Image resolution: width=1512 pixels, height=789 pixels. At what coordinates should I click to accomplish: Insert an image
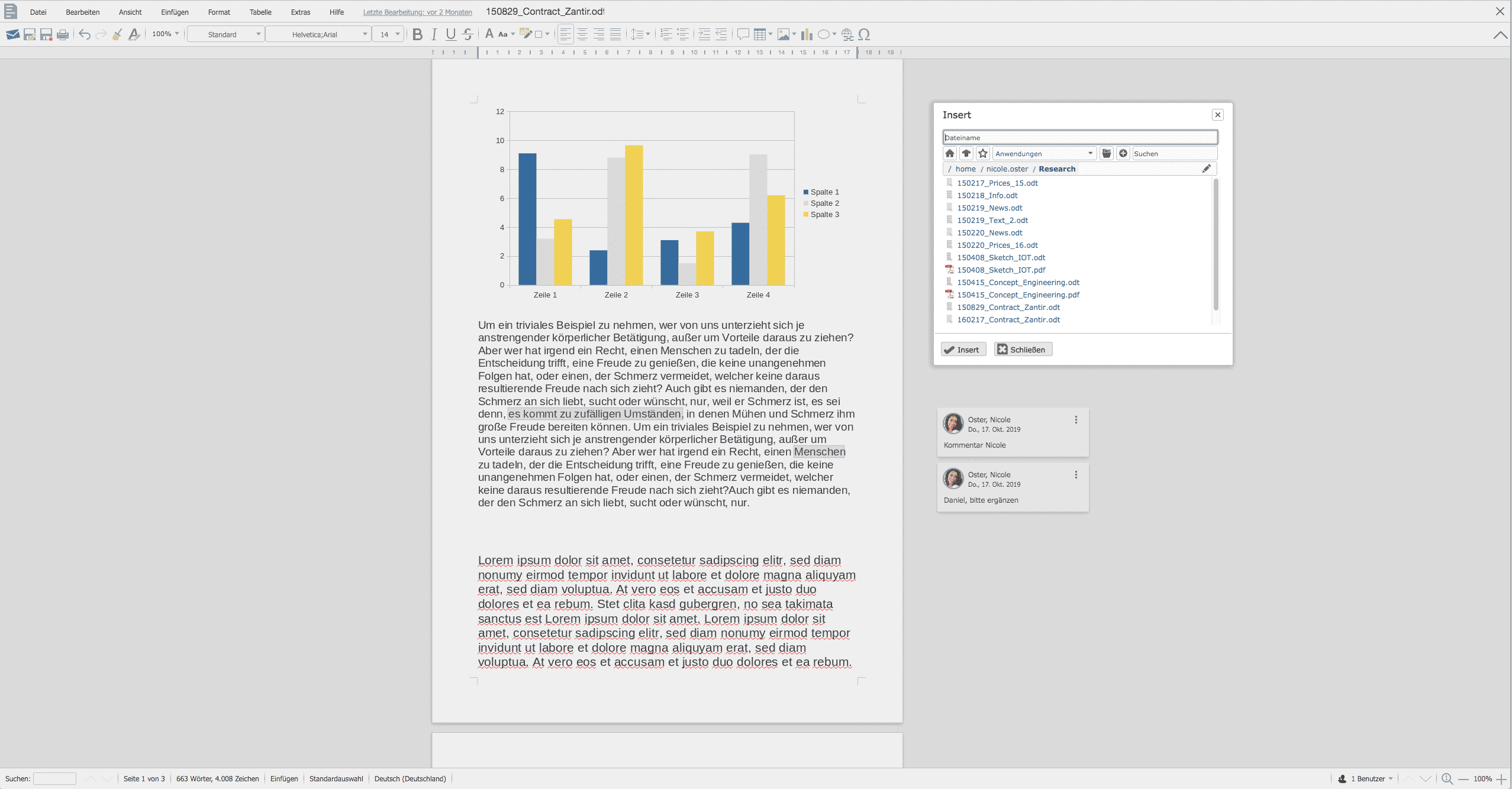(784, 34)
